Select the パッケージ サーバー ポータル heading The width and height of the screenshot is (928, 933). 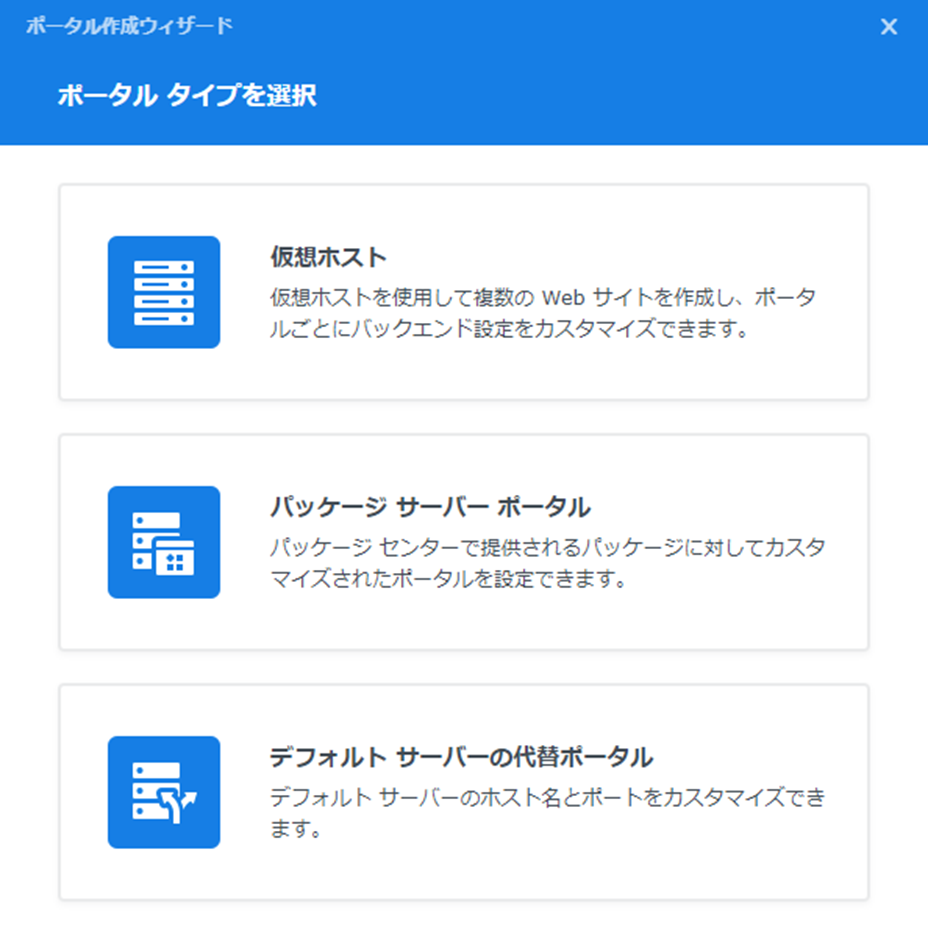430,508
